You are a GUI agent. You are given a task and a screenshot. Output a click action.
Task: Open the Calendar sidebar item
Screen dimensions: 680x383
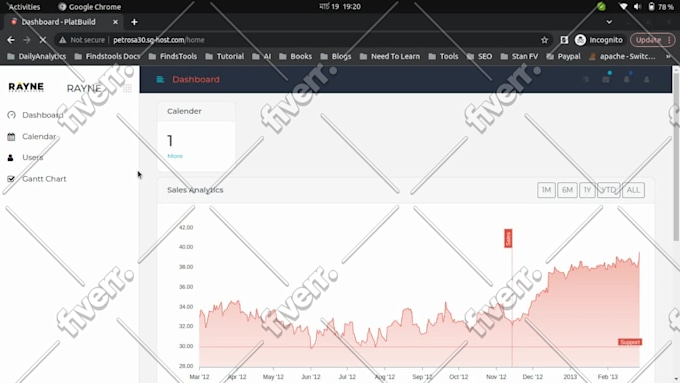point(39,137)
